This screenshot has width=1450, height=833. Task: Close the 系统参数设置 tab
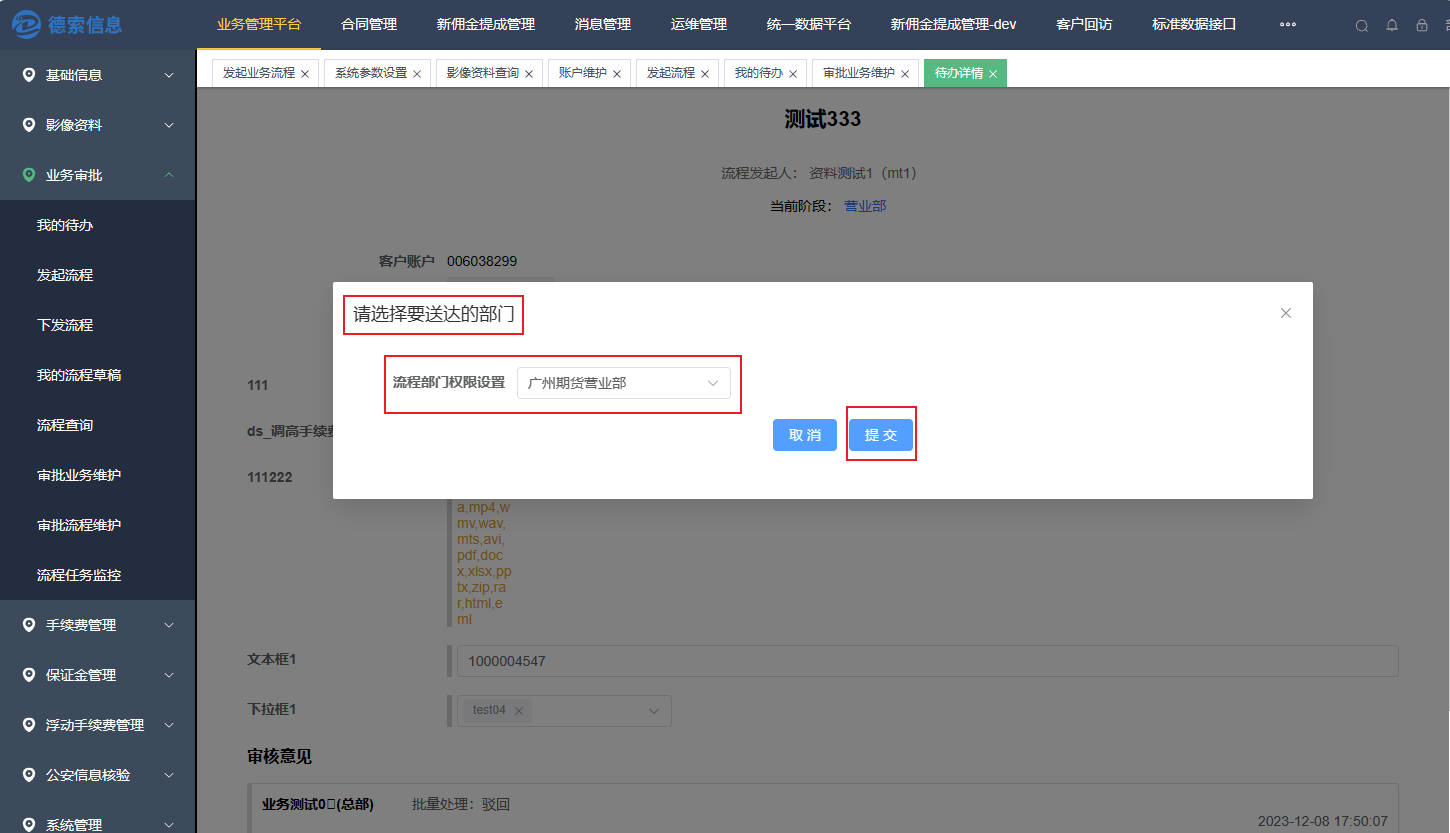coord(417,74)
